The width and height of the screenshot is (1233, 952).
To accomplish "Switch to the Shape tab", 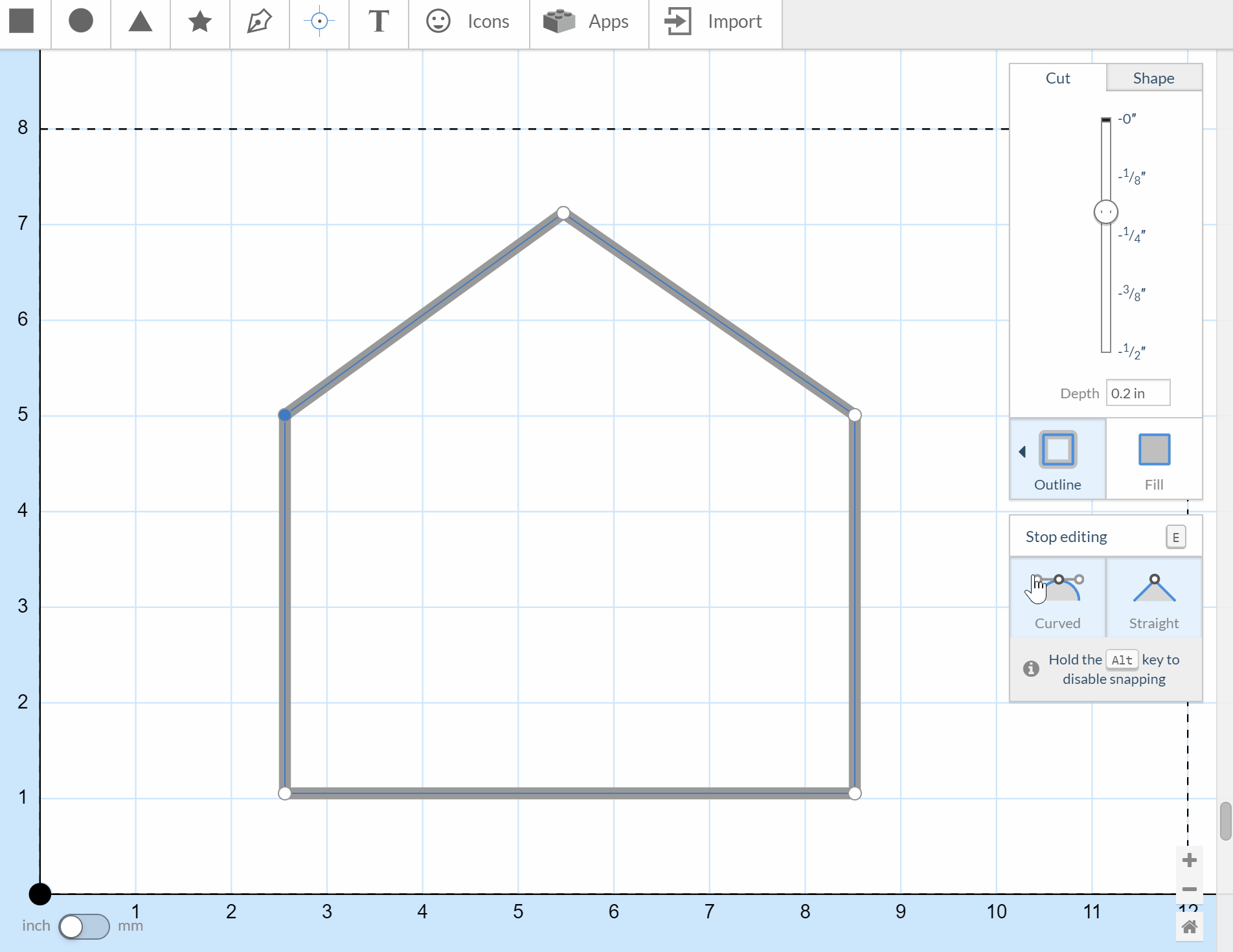I will [x=1153, y=78].
